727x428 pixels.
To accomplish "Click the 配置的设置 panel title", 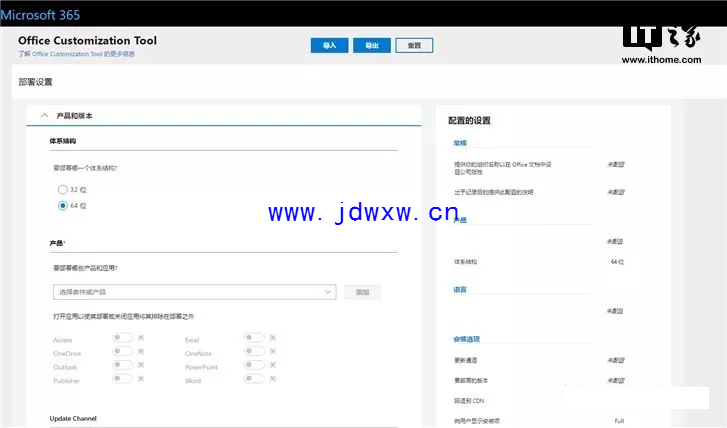I will point(469,121).
